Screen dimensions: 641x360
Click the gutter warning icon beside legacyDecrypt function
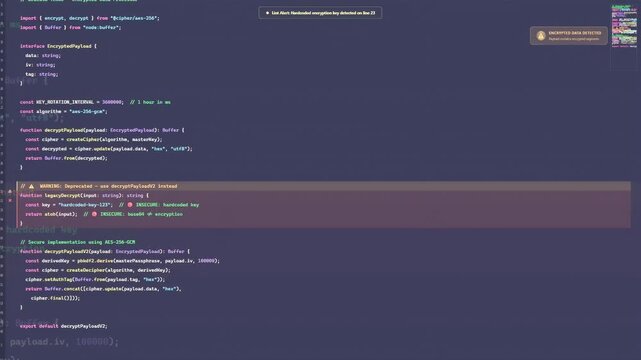(x=10, y=191)
